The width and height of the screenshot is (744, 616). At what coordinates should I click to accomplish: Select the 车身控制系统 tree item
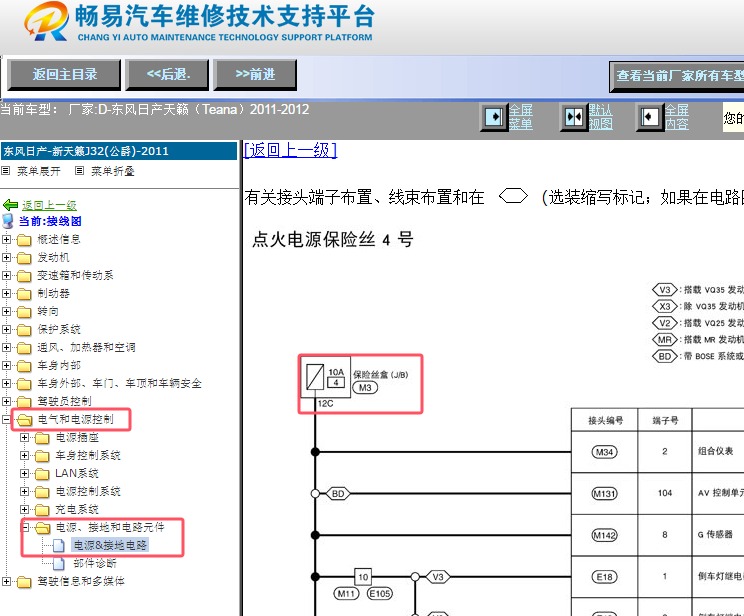click(x=88, y=456)
